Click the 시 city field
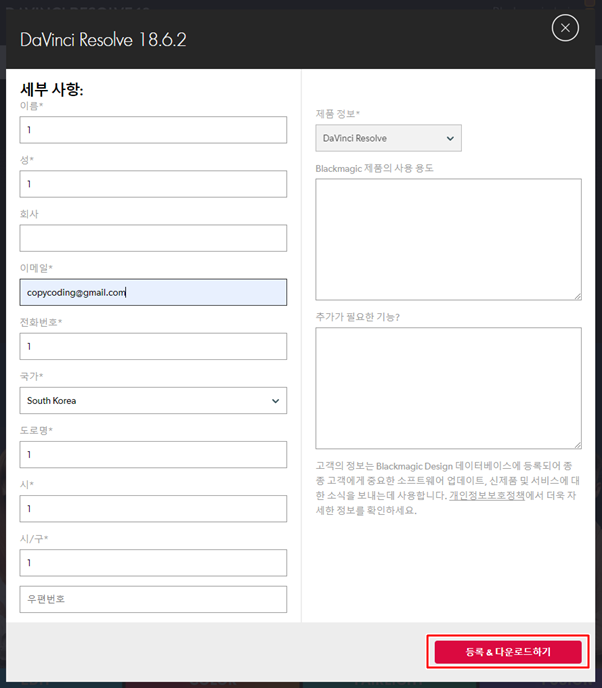602x688 pixels. pyautogui.click(x=153, y=509)
